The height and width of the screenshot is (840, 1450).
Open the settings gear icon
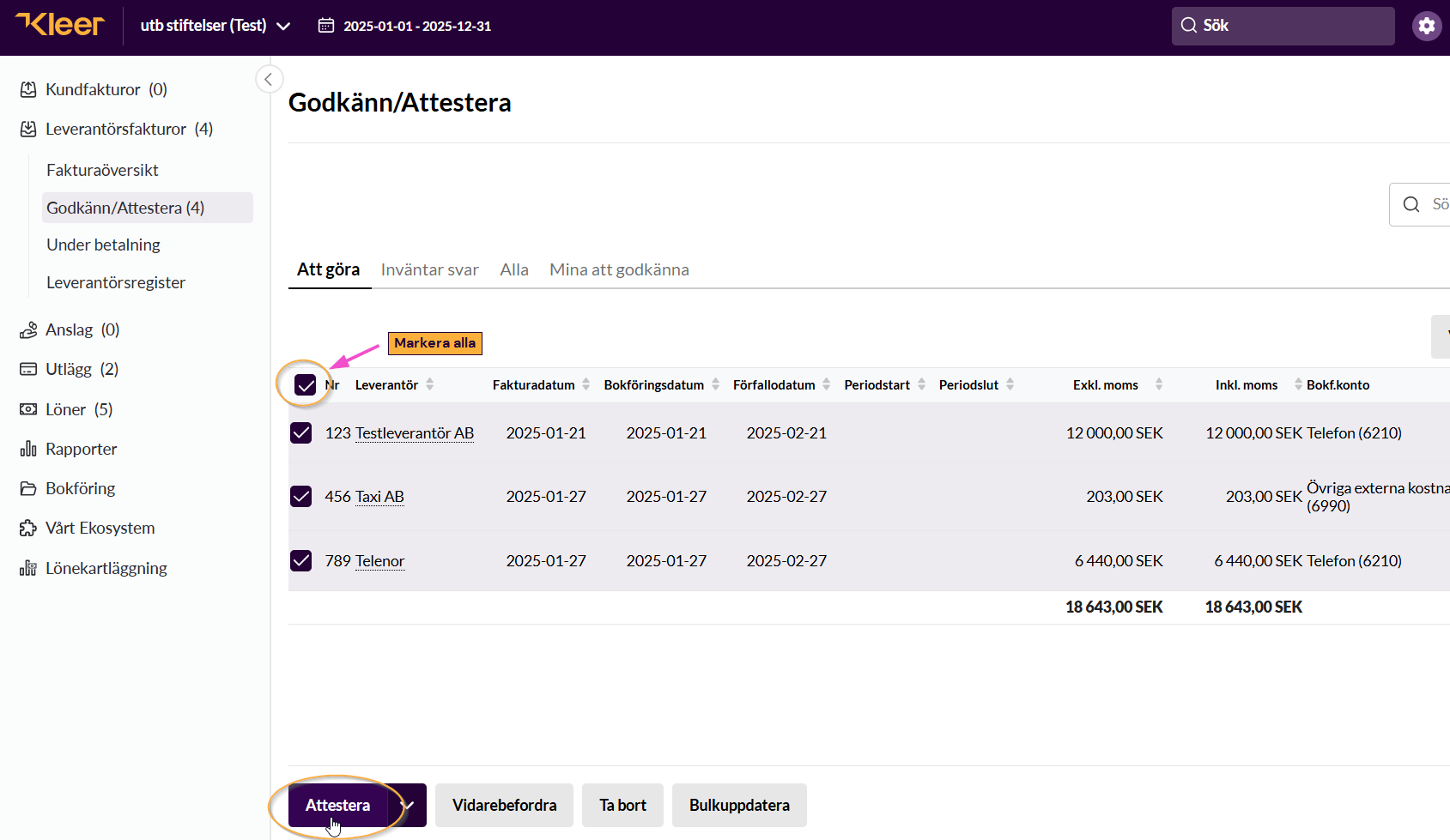pos(1427,26)
